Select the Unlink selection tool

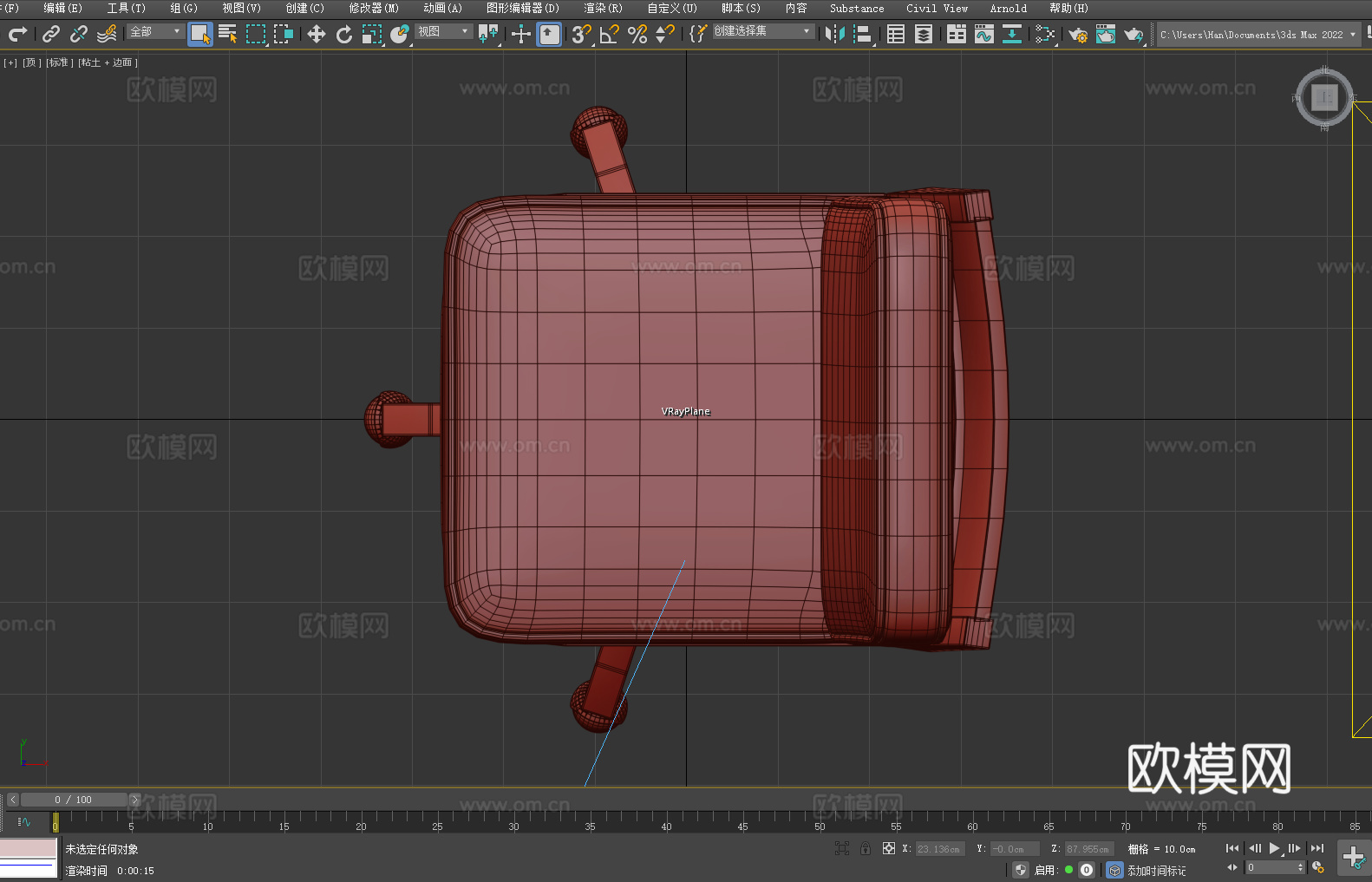tap(79, 34)
